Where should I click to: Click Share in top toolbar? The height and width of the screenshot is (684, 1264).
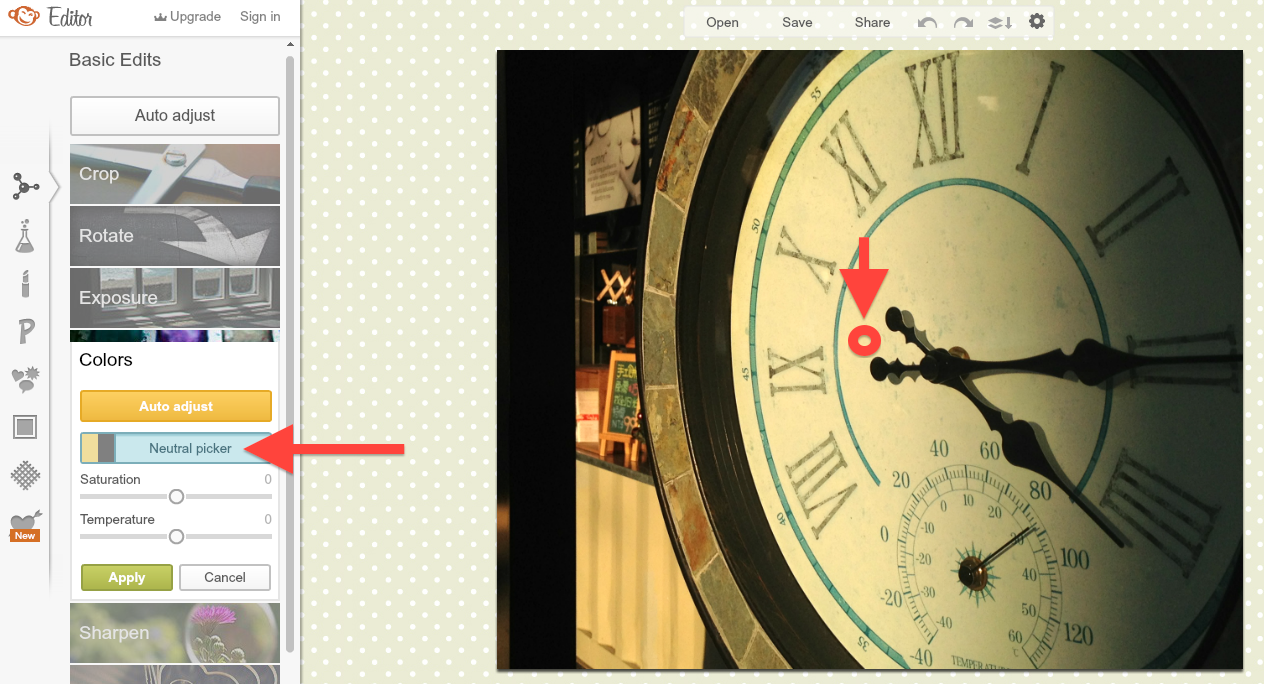click(x=872, y=22)
